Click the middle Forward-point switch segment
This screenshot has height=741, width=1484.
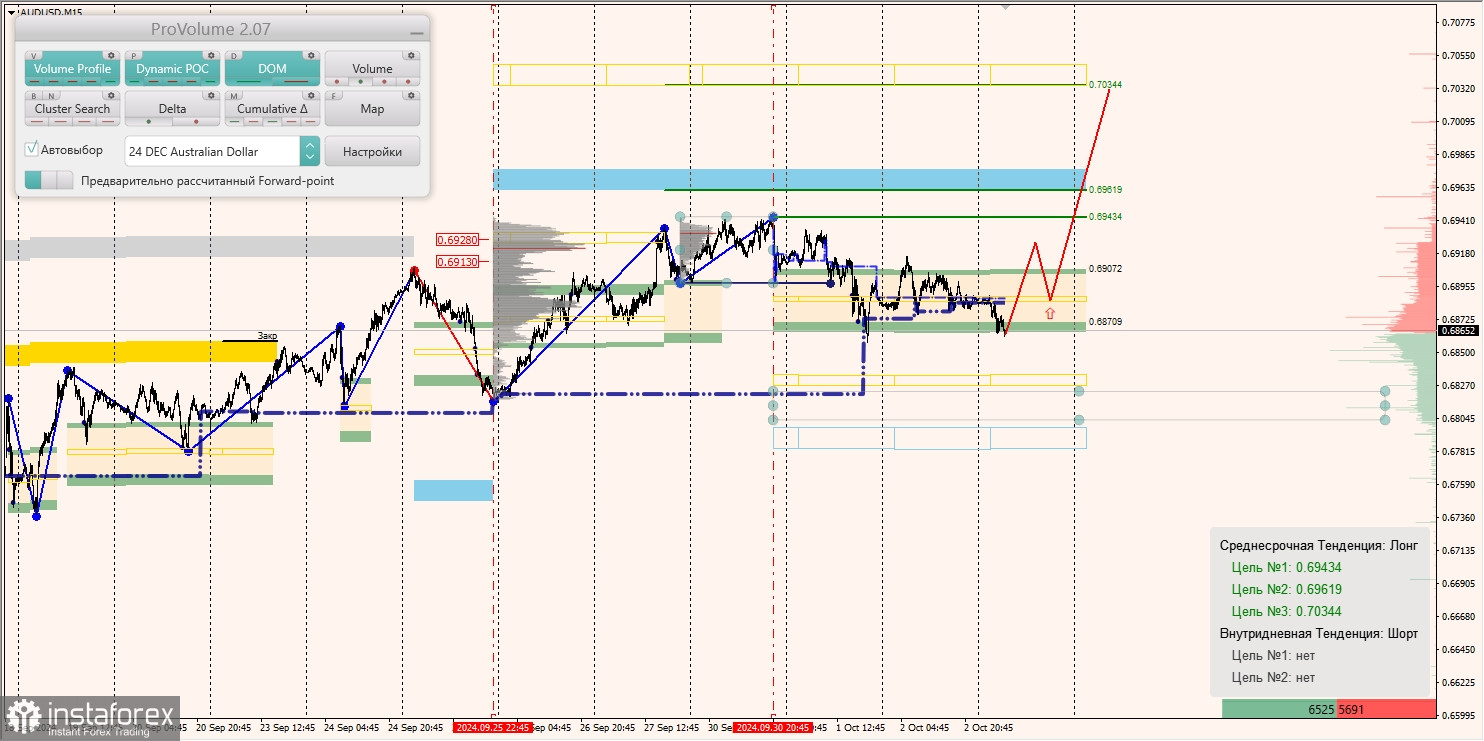[49, 180]
